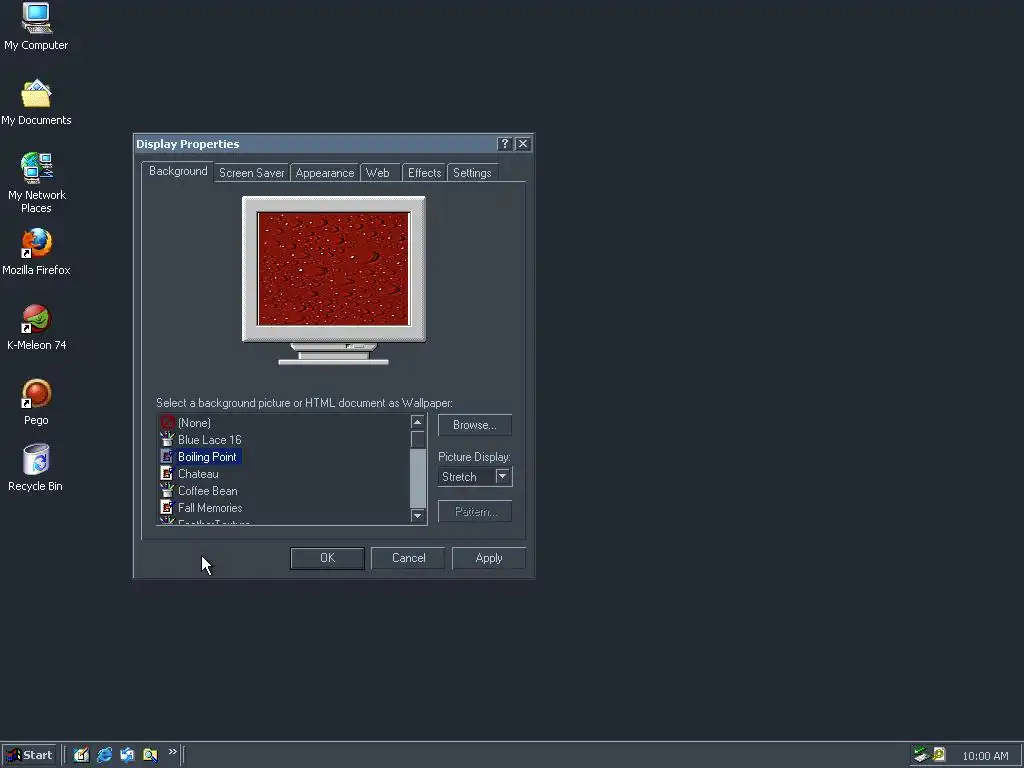The width and height of the screenshot is (1024, 768).
Task: Click the Cancel button
Action: click(408, 558)
